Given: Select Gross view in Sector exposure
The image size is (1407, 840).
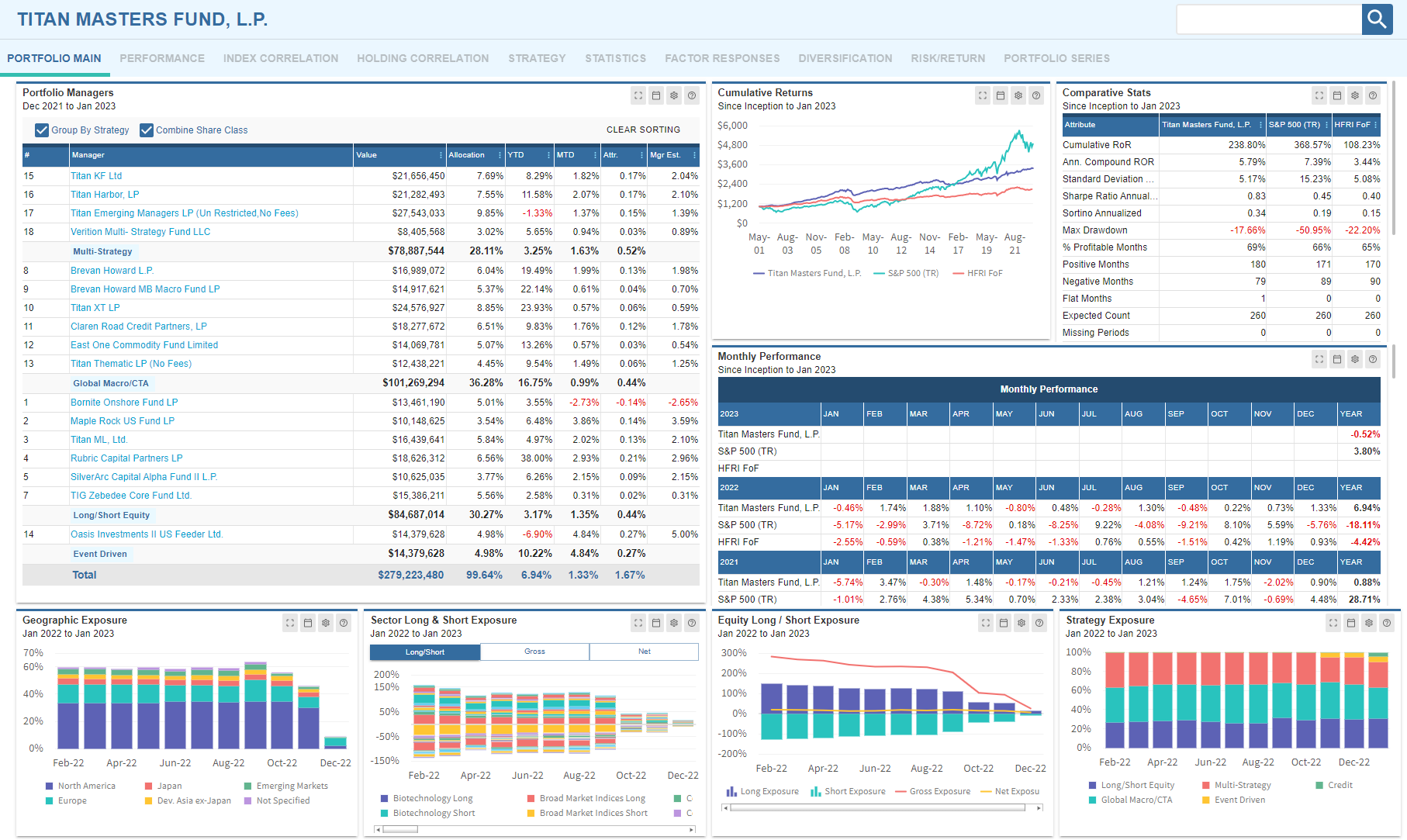Looking at the screenshot, I should (x=535, y=652).
